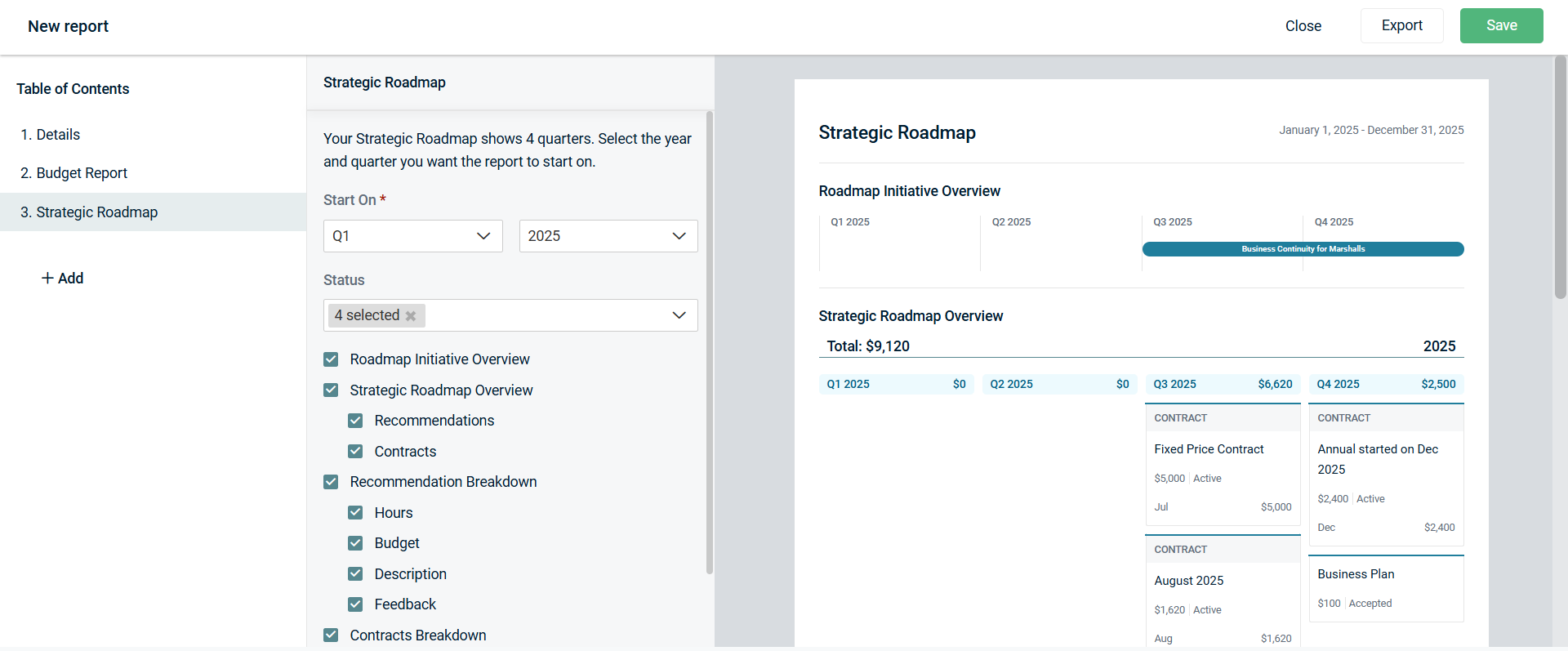Click the Business Continuity for Marshalls bar
1568x651 pixels.
(1303, 249)
